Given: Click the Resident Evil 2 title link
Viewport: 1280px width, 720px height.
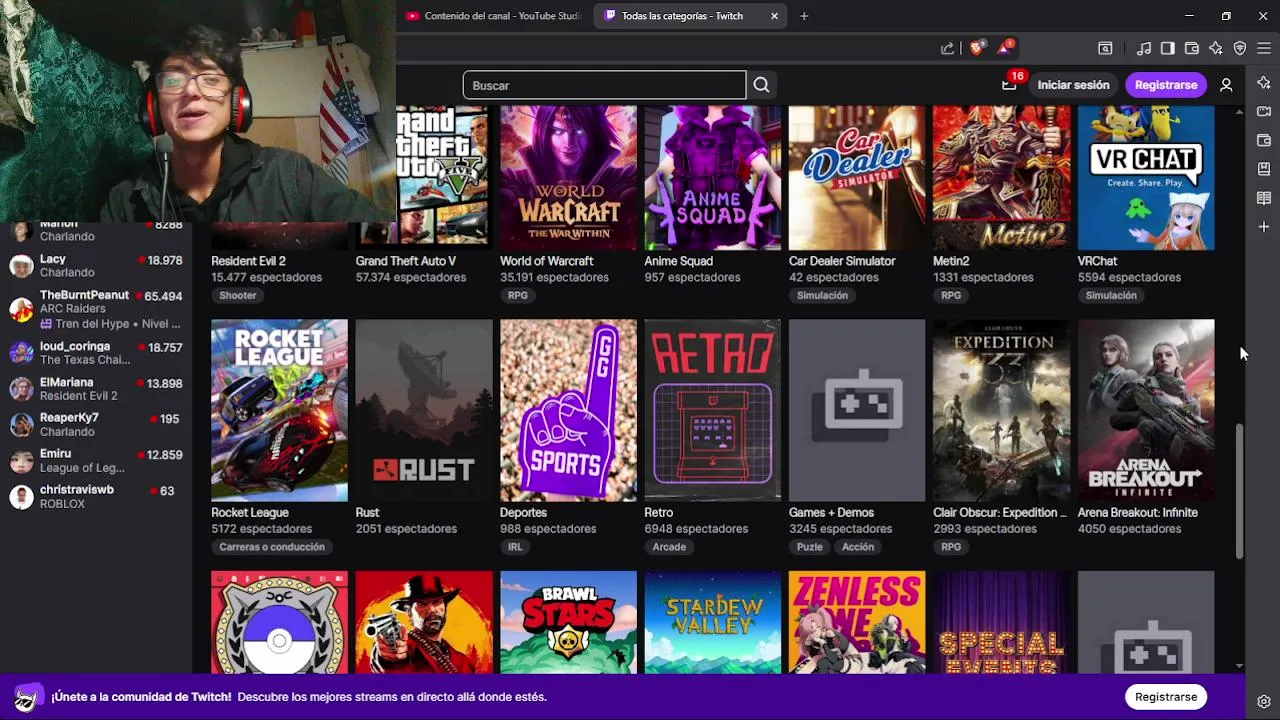Looking at the screenshot, I should (x=248, y=261).
